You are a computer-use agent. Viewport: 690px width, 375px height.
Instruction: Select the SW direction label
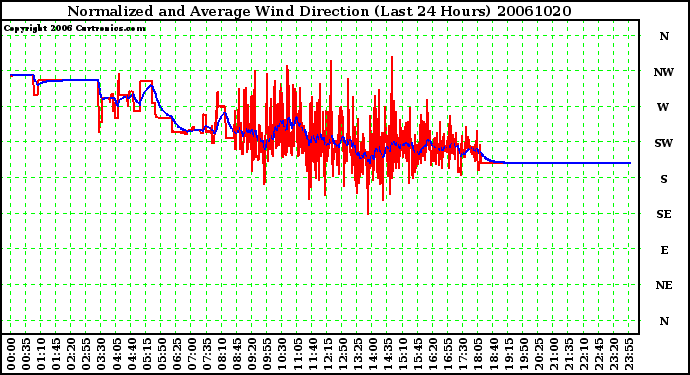point(664,143)
